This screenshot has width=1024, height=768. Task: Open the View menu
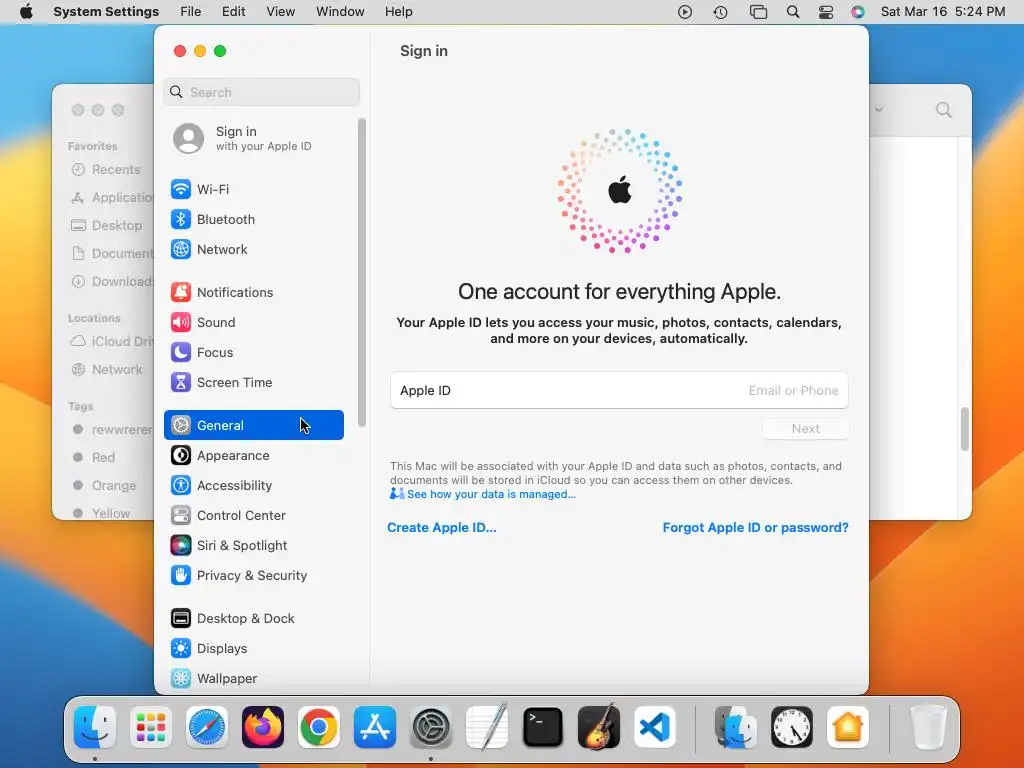(281, 11)
